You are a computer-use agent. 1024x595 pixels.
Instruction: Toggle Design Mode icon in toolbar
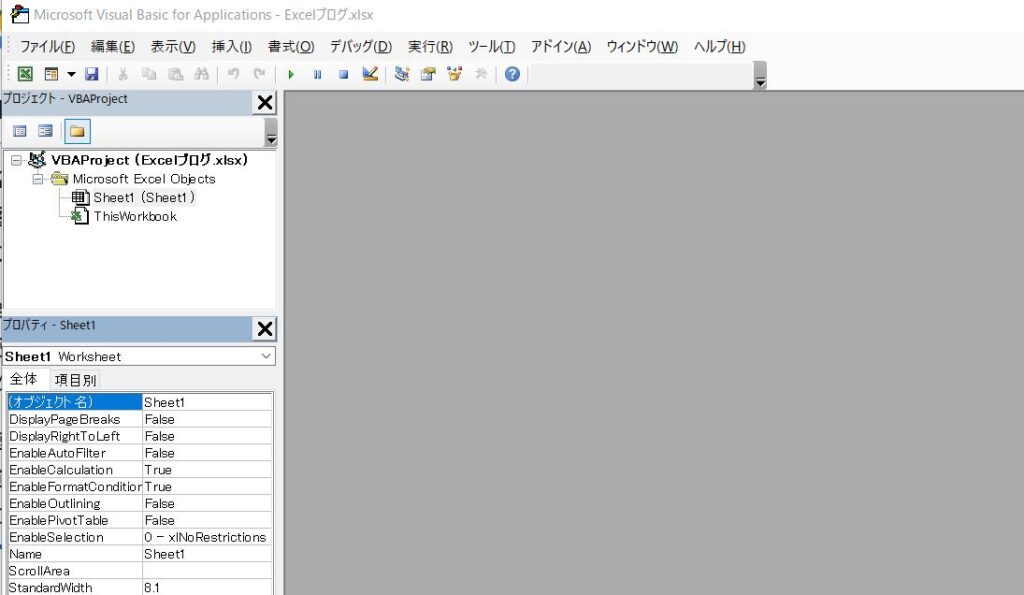coord(370,74)
